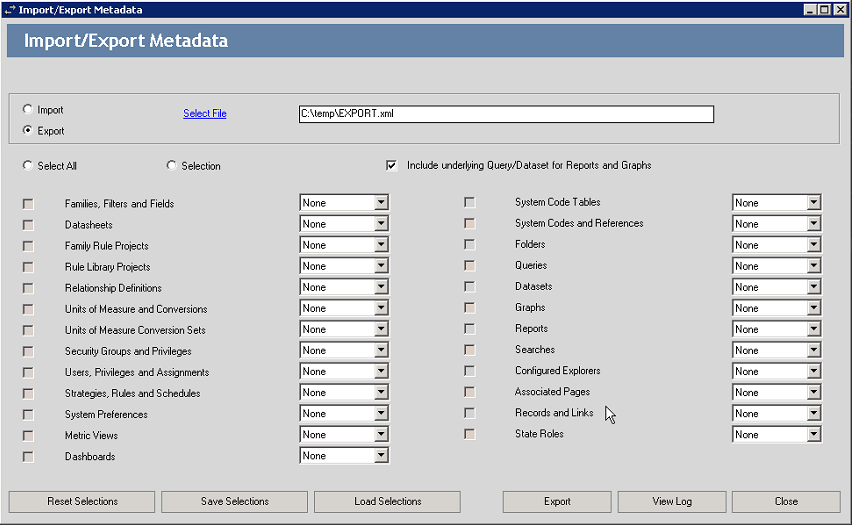Tick the Family Rule Projects checkbox

[28, 246]
